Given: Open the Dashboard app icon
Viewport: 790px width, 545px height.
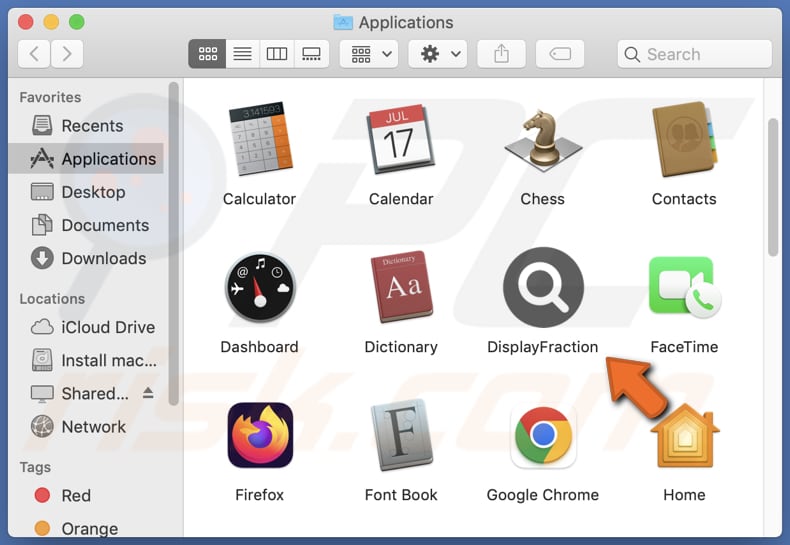Looking at the screenshot, I should pos(260,287).
